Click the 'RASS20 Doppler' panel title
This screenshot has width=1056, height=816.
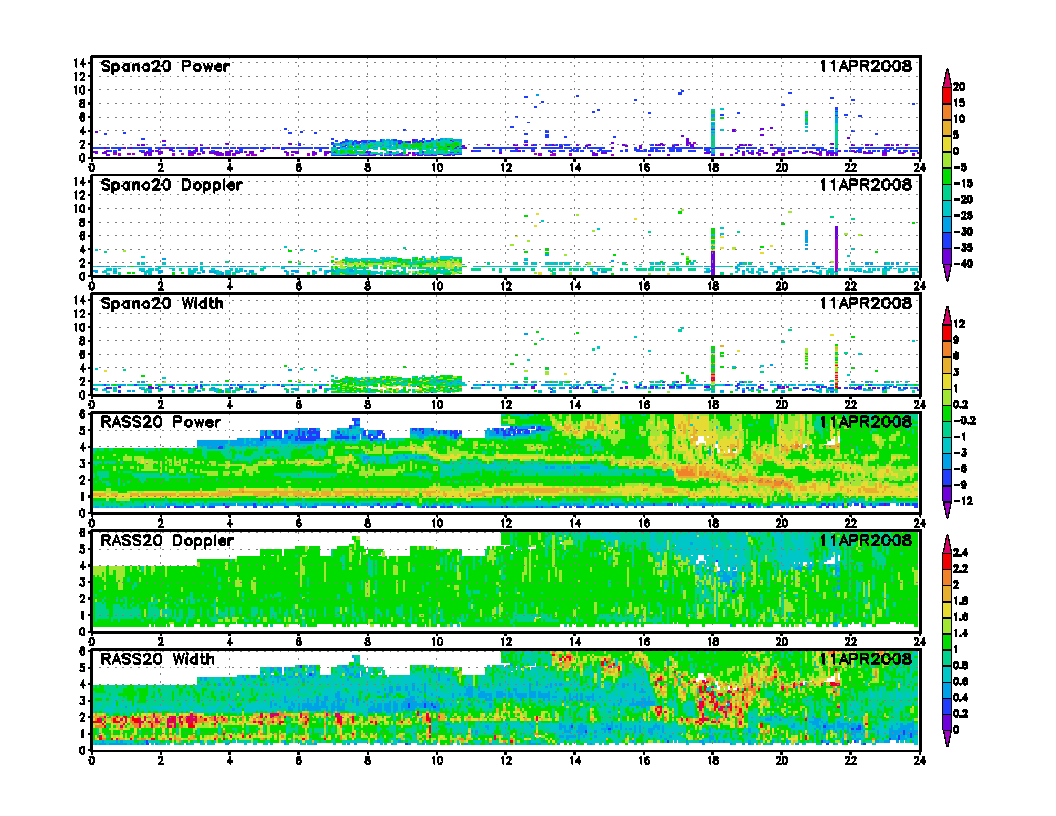pos(166,541)
